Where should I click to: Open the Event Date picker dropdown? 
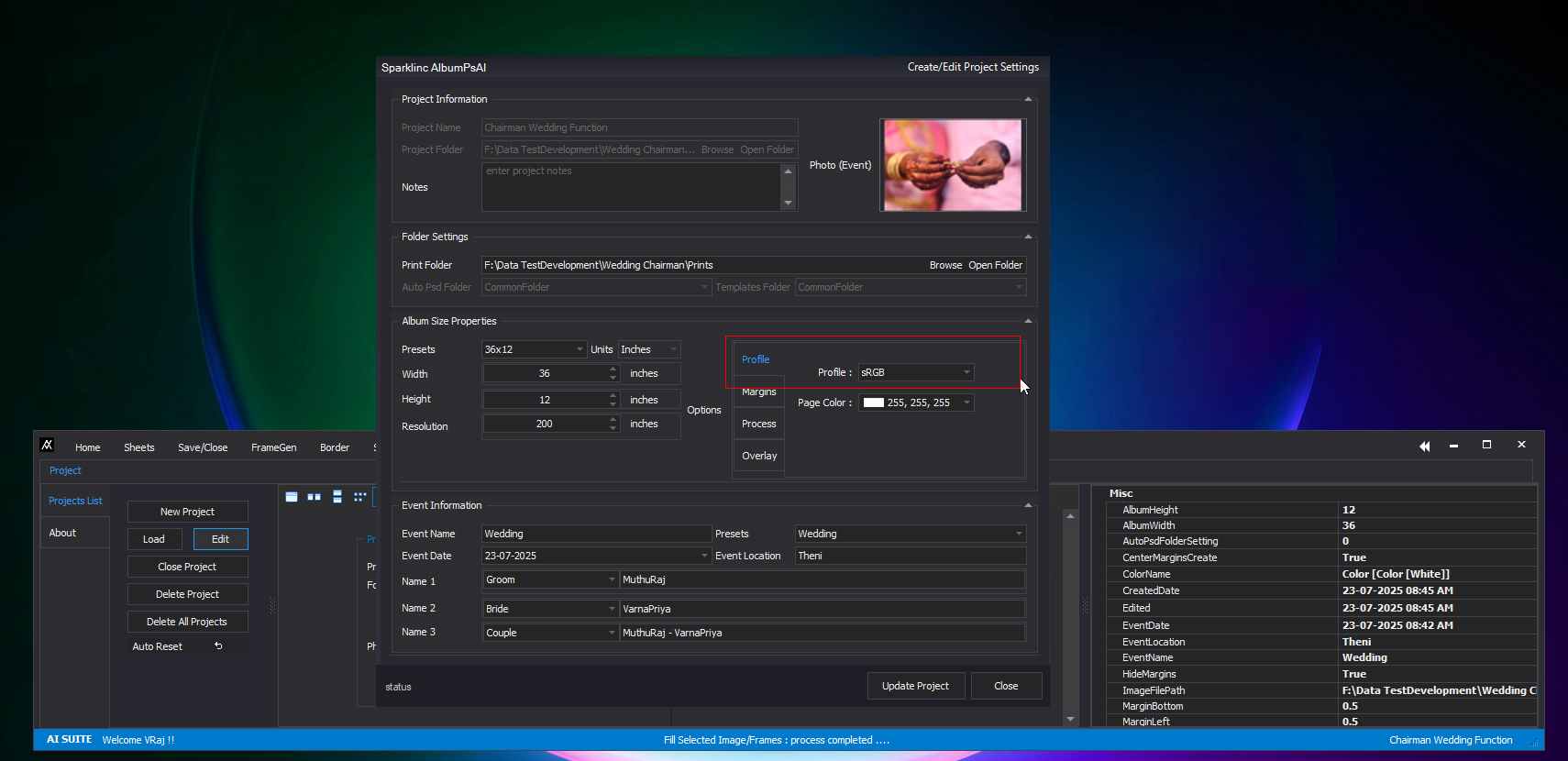704,556
